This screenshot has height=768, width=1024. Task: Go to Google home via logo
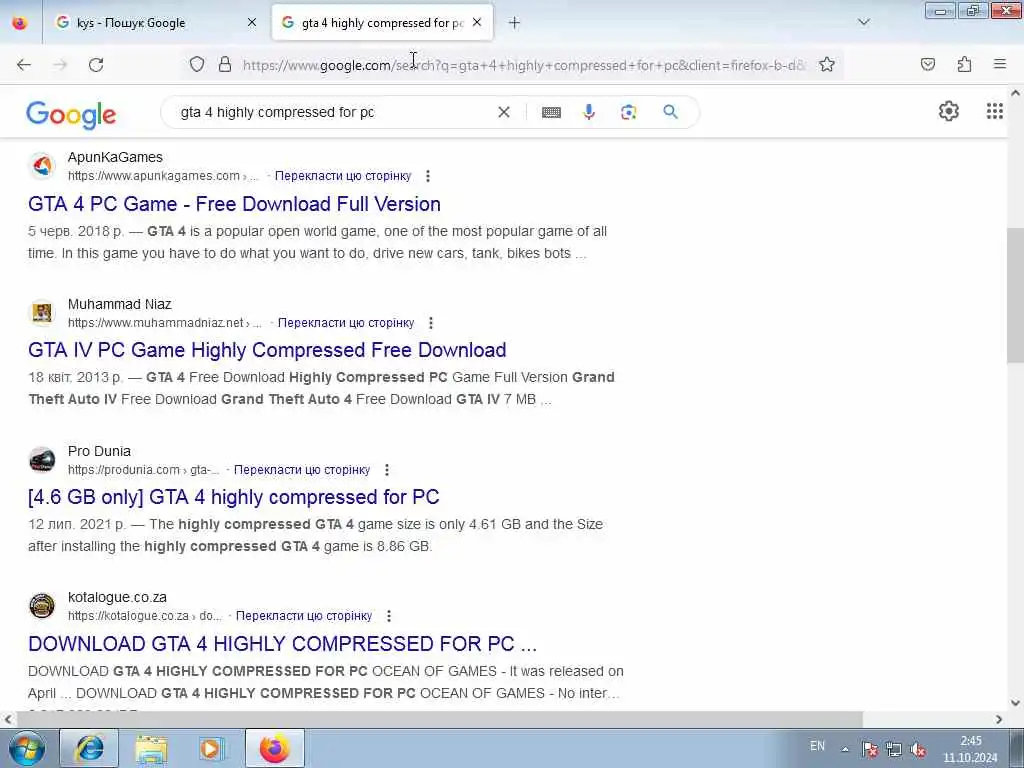[x=71, y=115]
